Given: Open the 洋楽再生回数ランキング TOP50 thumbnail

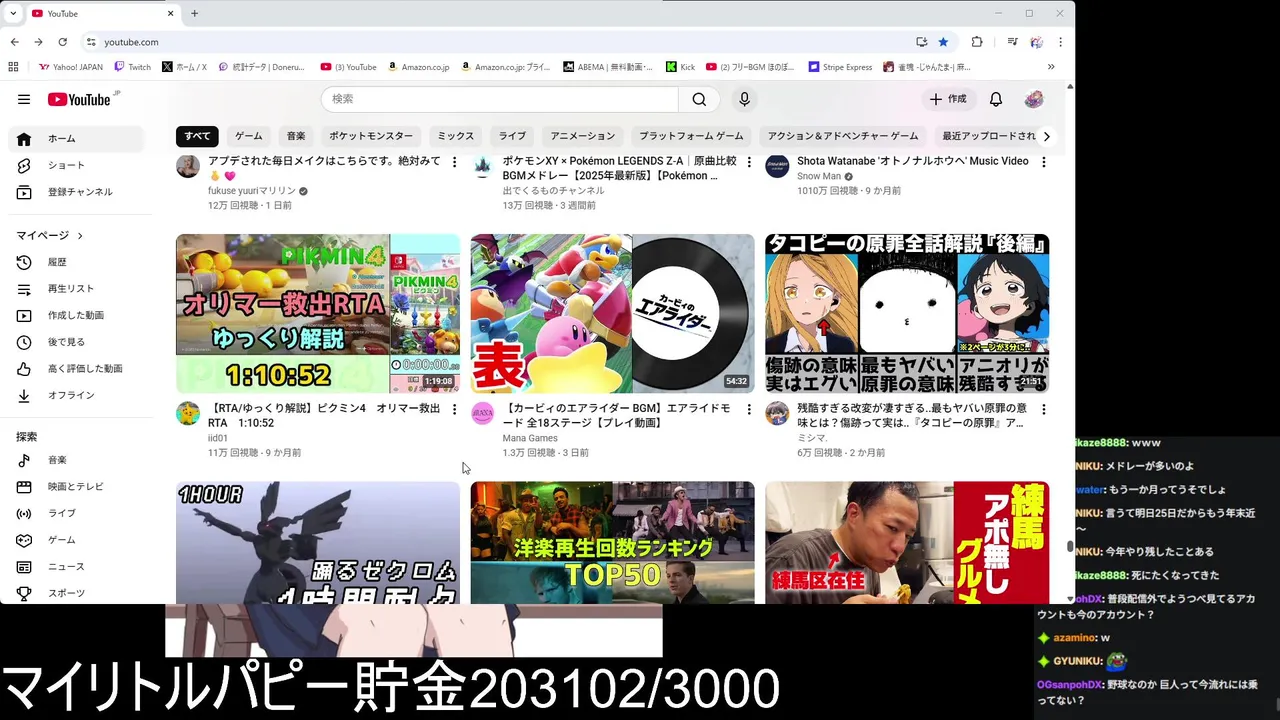Looking at the screenshot, I should tap(613, 543).
